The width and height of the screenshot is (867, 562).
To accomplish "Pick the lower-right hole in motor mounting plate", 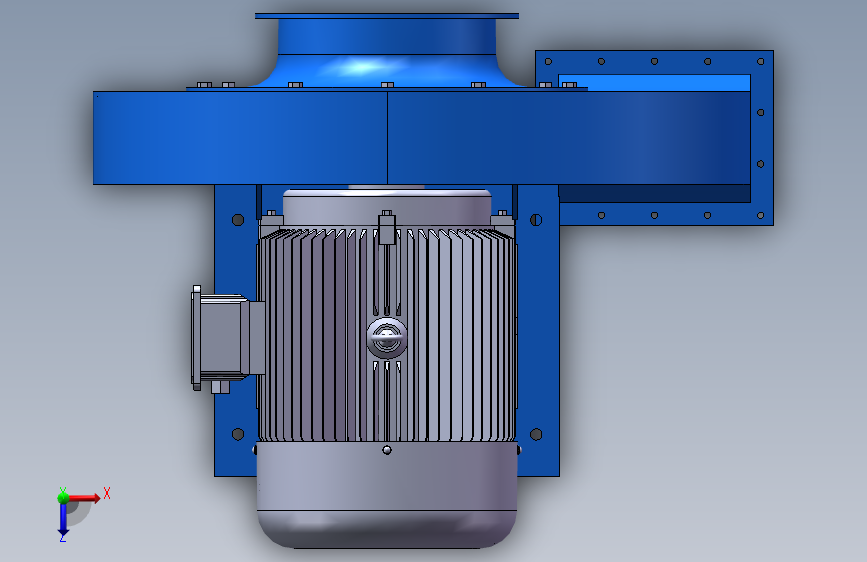I will tap(536, 434).
